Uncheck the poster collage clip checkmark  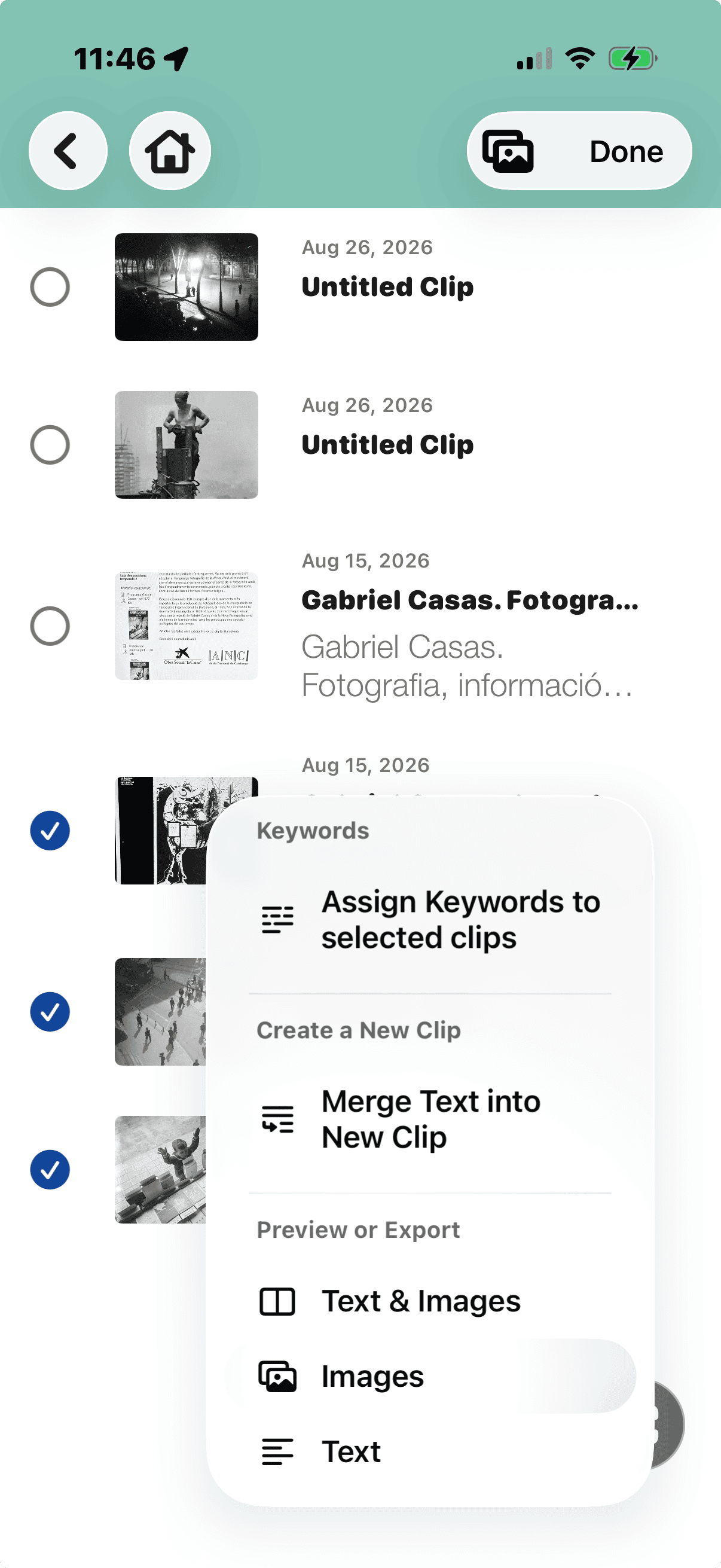tap(50, 830)
